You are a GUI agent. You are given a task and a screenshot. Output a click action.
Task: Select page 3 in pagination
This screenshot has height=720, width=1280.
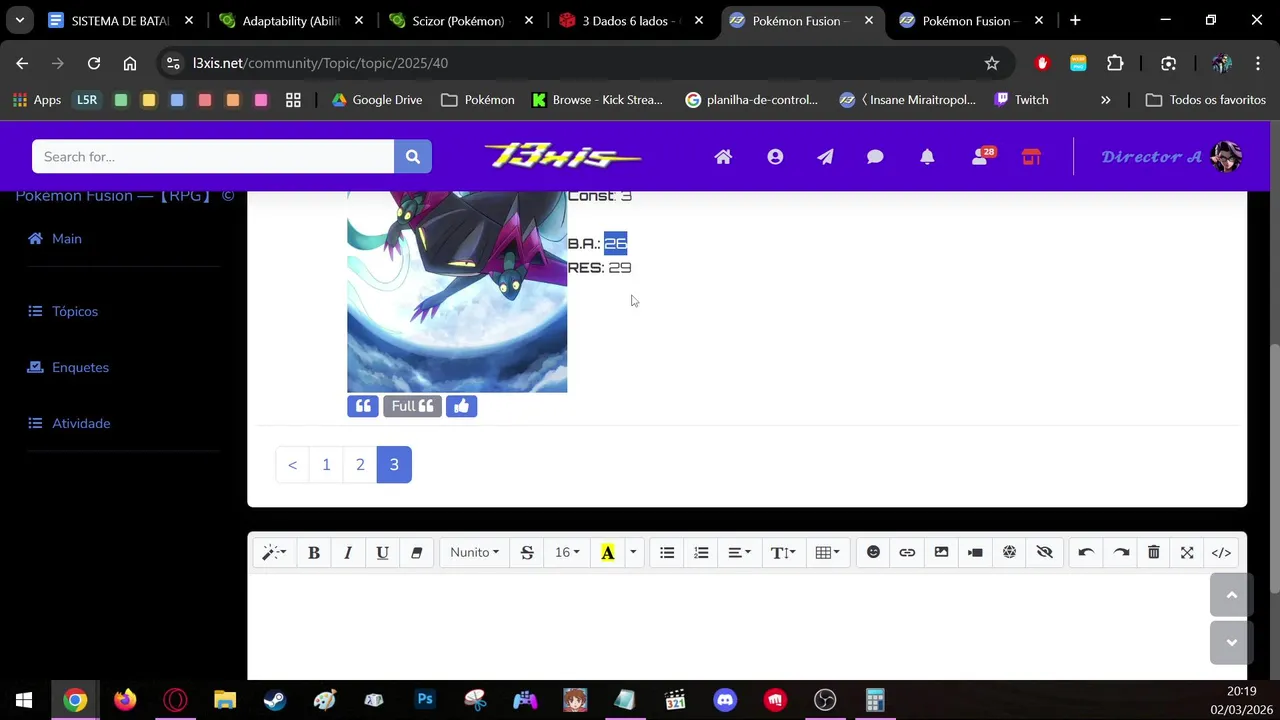(x=394, y=464)
